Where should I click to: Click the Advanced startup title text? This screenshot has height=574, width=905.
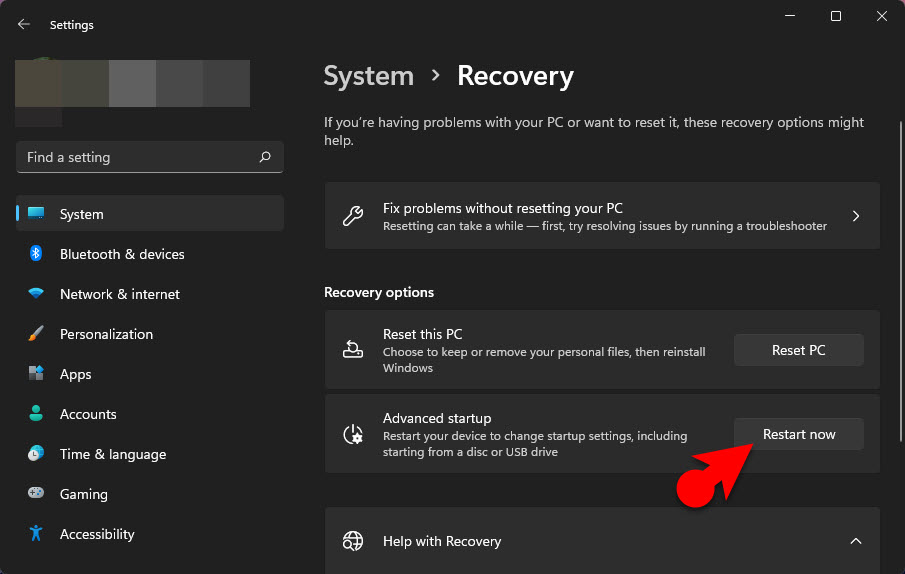[x=437, y=418]
